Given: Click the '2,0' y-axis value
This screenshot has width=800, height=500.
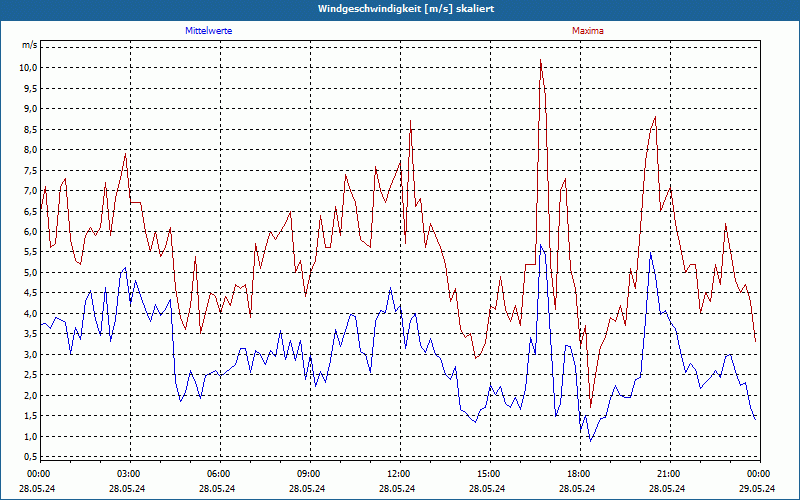Looking at the screenshot, I should [x=31, y=395].
